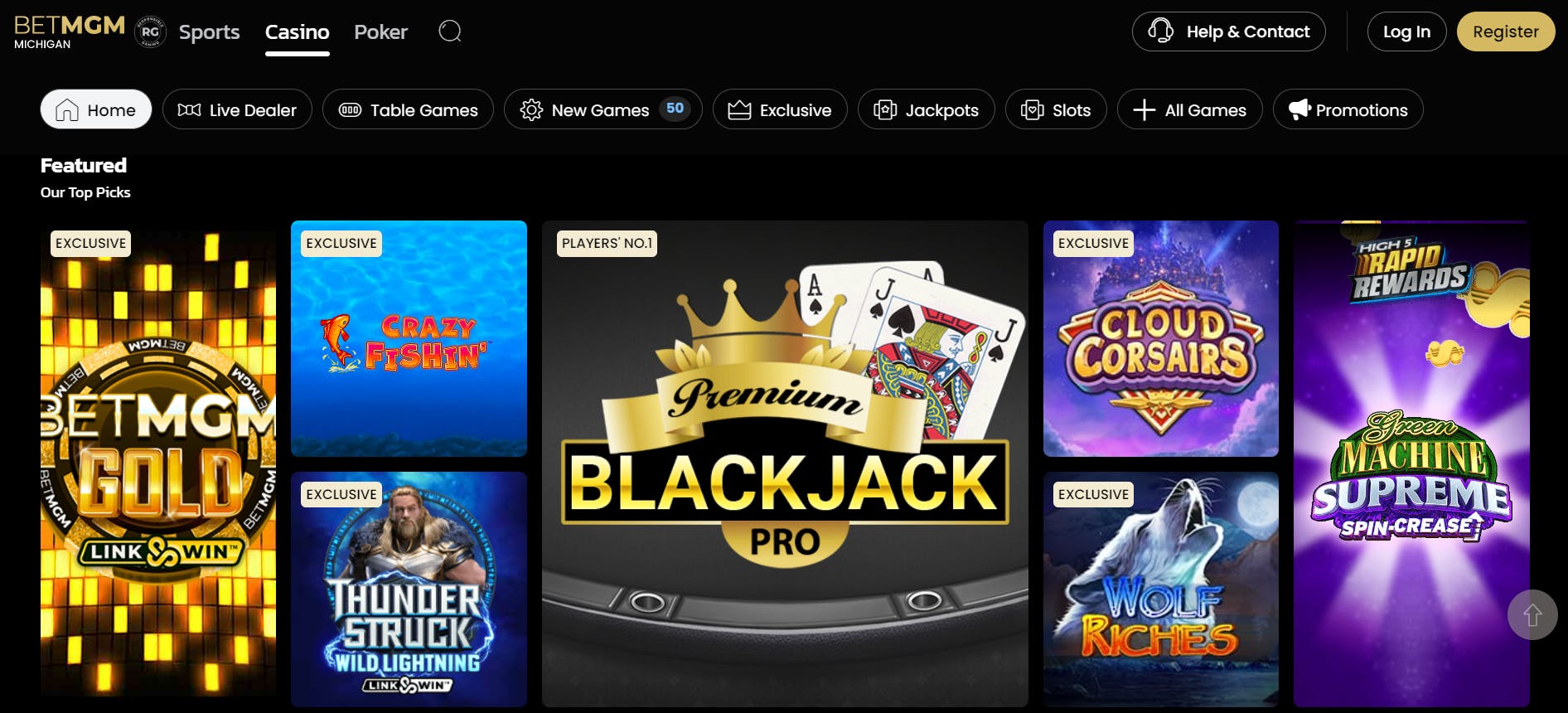This screenshot has width=1568, height=713.
Task: Click the gear icon beside New Games
Action: click(x=531, y=109)
